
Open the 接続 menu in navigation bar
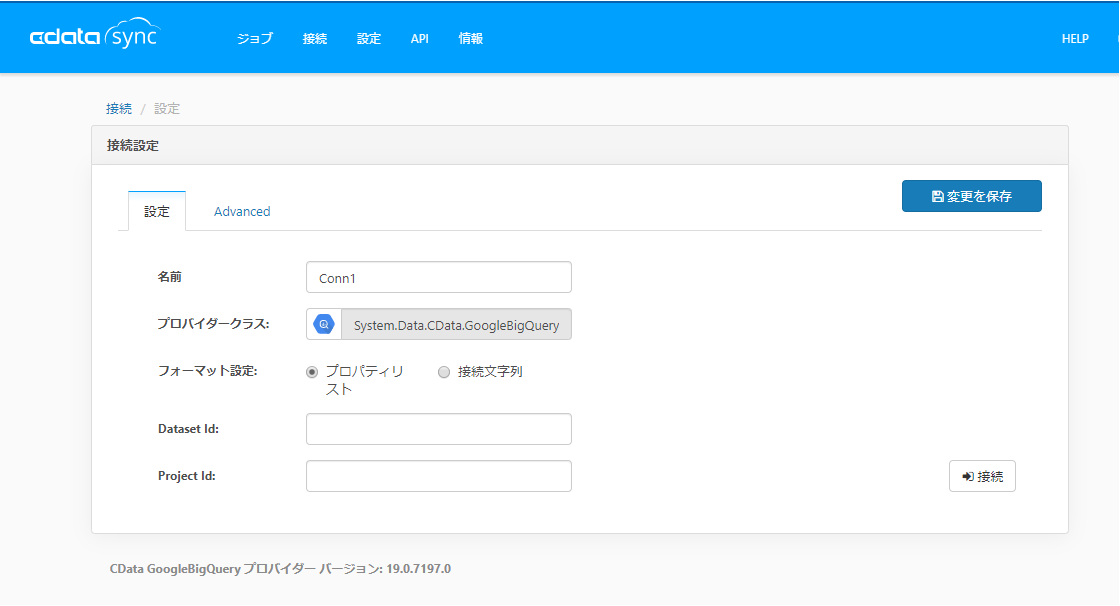(315, 38)
